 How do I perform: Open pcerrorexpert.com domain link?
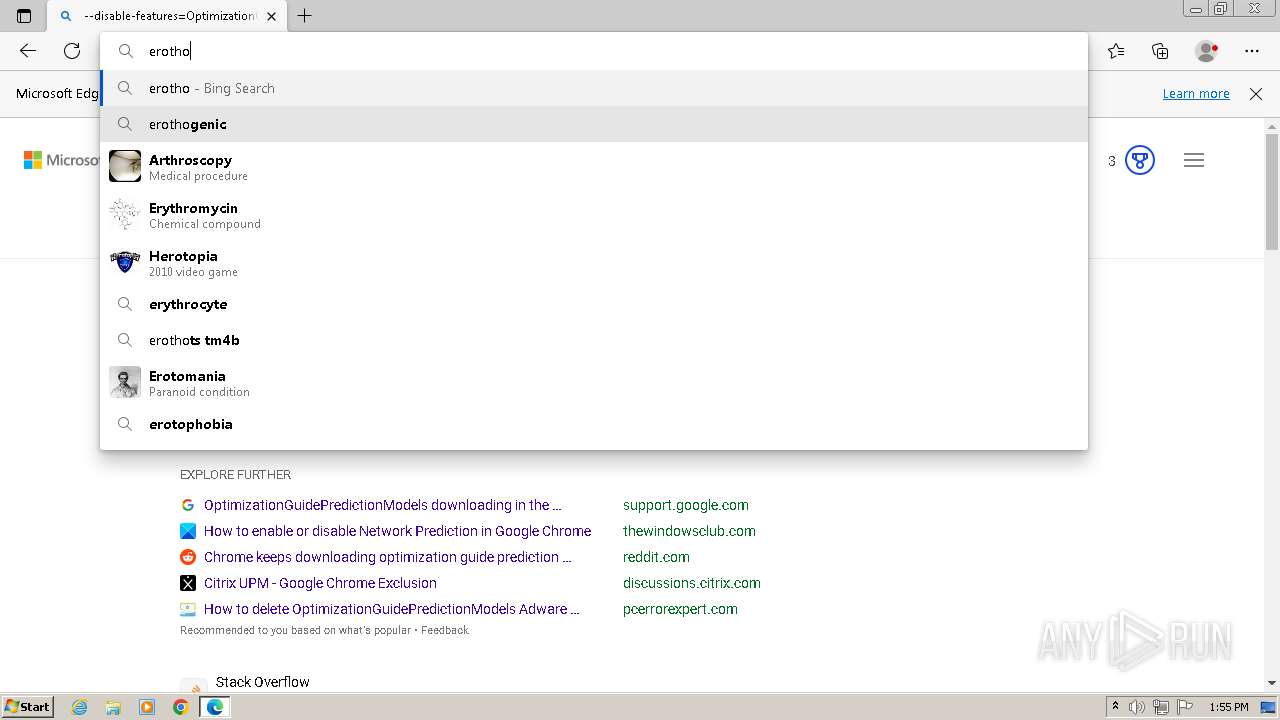pyautogui.click(x=680, y=609)
